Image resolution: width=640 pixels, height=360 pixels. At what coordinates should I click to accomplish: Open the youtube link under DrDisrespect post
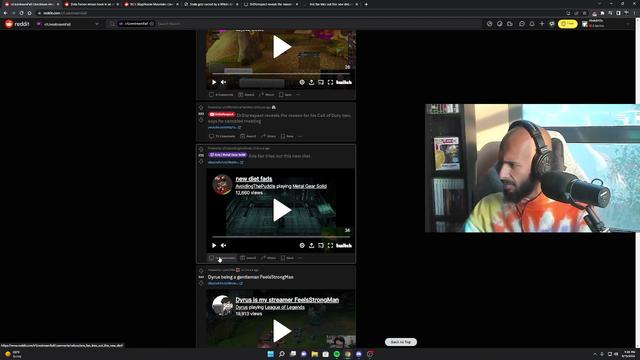point(224,127)
